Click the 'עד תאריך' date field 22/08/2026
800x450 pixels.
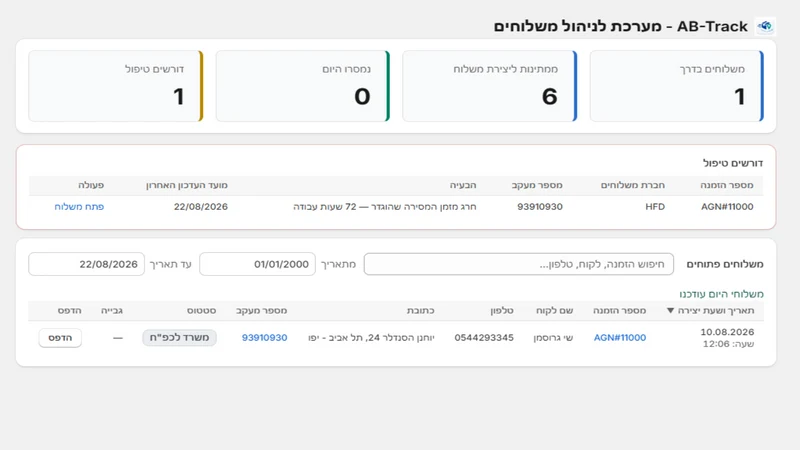coord(87,264)
